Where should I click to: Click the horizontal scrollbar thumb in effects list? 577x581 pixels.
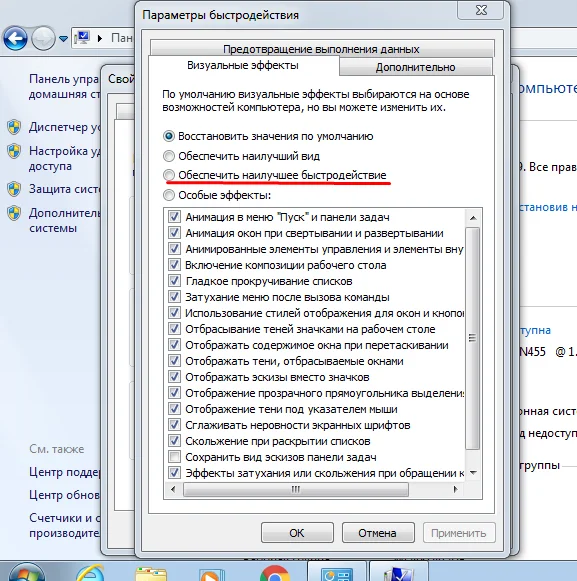(296, 489)
